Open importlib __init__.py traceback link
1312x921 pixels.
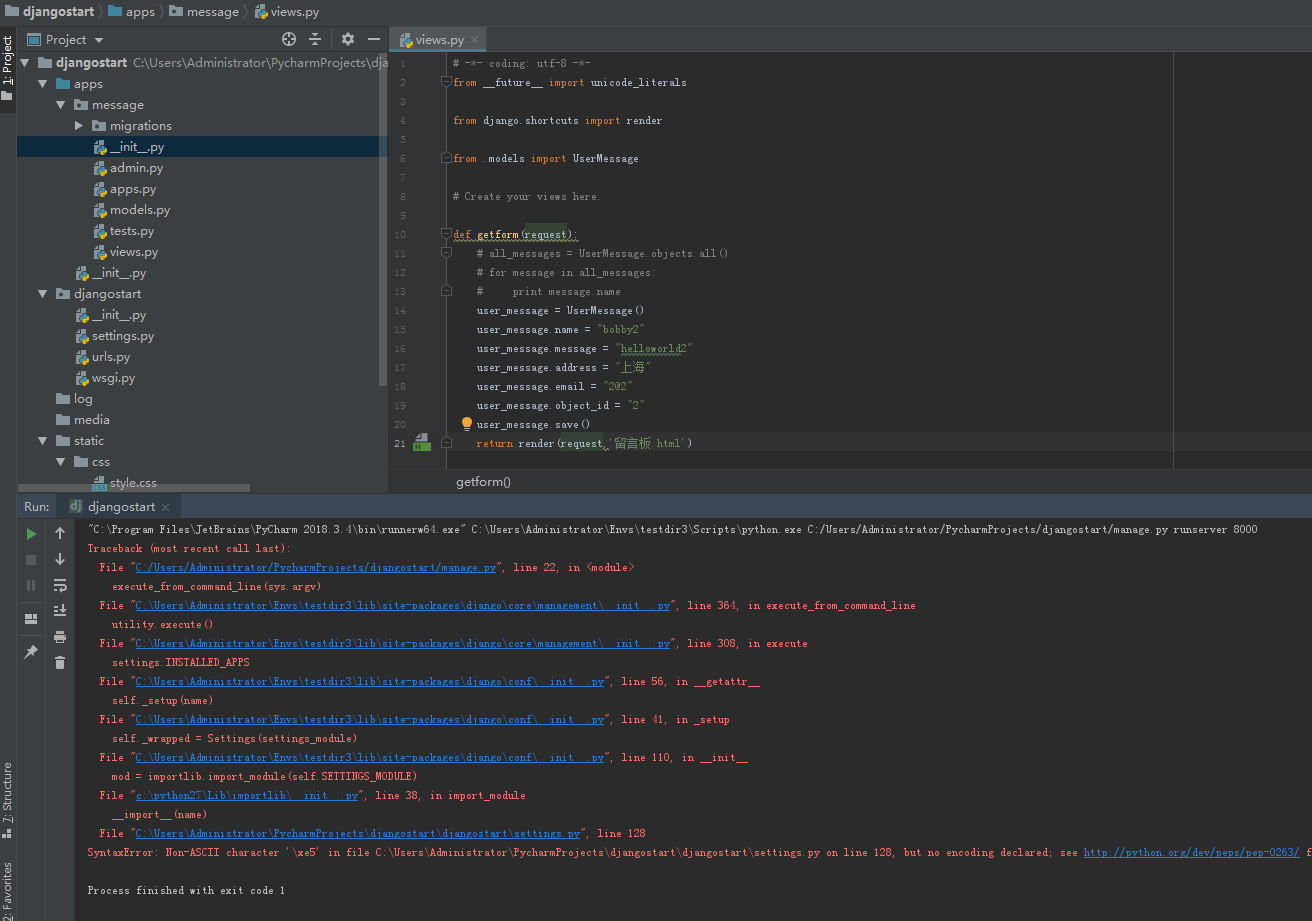[247, 795]
